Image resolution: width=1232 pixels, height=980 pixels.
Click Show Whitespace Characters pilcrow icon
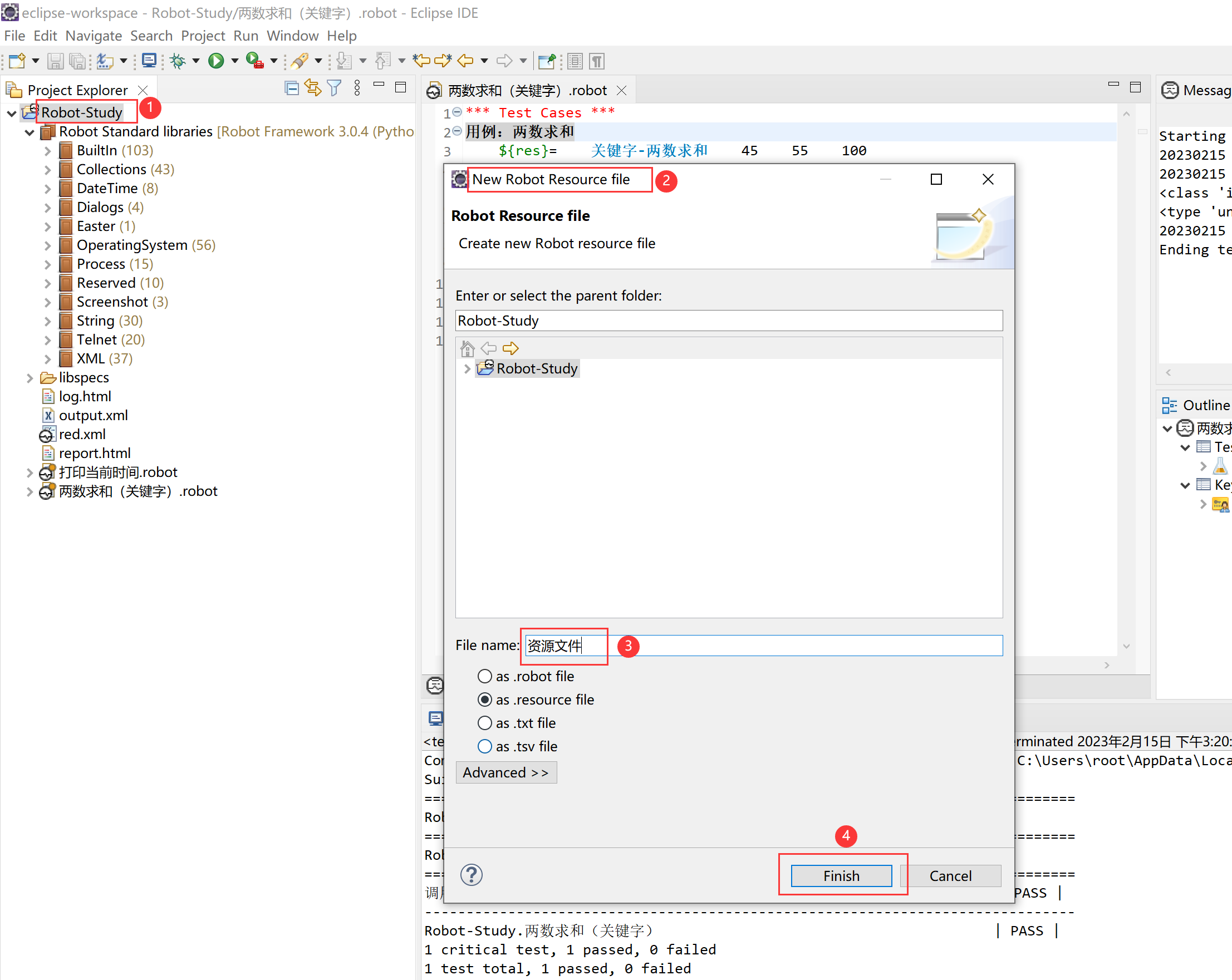pyautogui.click(x=597, y=61)
